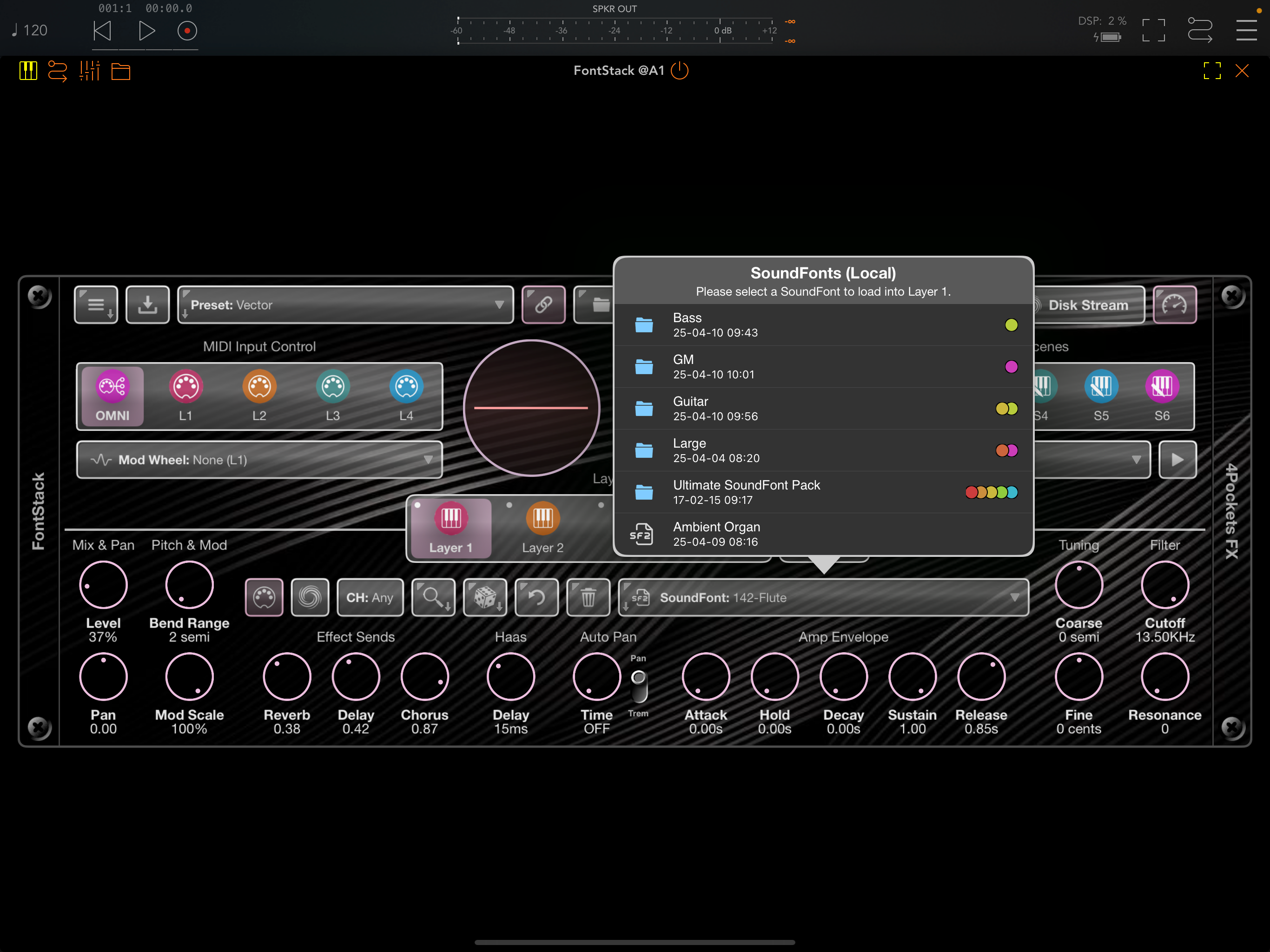Viewport: 1270px width, 952px height.
Task: Click the chain link icon button
Action: 543,304
